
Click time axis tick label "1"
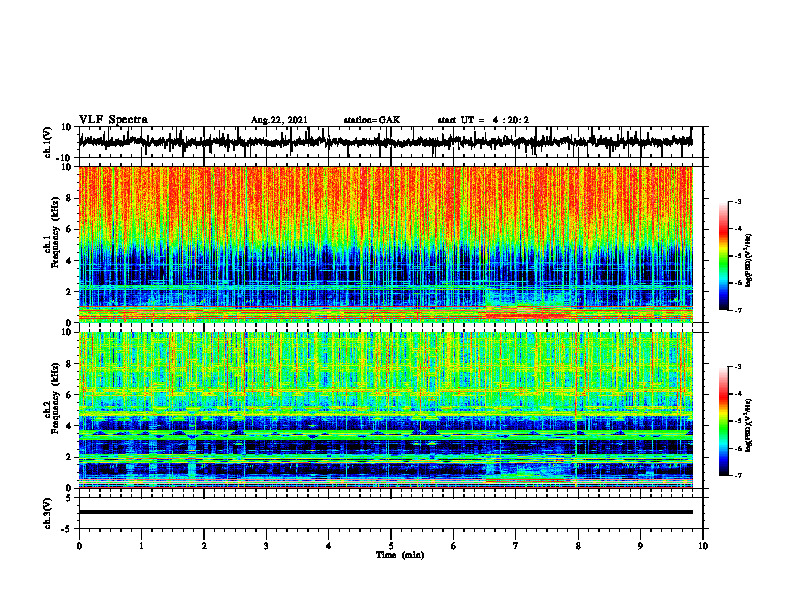(x=141, y=546)
